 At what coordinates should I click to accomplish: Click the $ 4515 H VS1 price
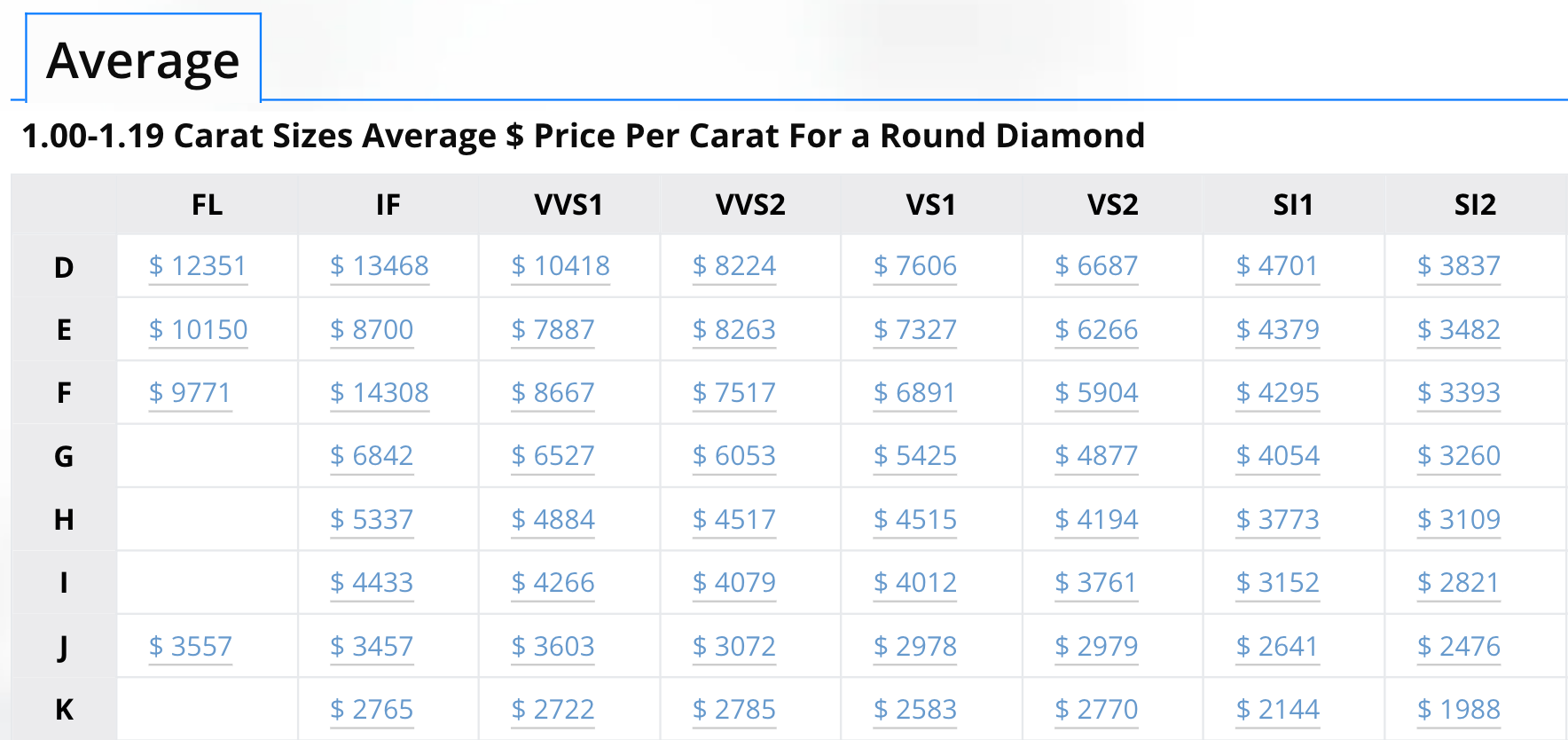(915, 520)
